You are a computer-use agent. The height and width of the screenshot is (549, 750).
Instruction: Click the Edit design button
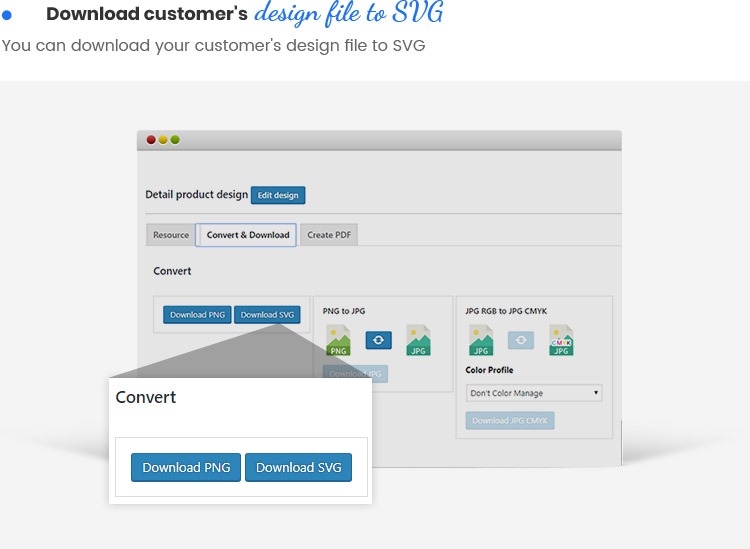[x=278, y=195]
